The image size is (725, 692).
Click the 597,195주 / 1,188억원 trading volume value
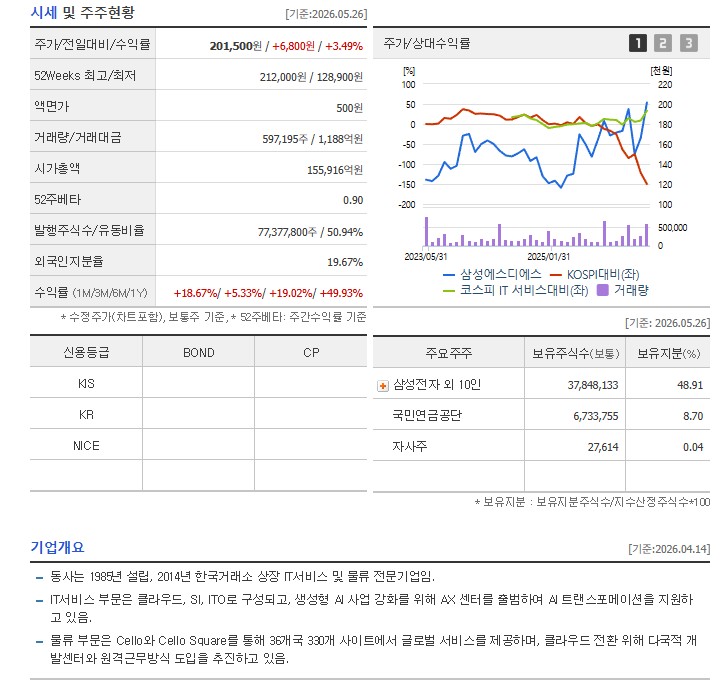(x=312, y=139)
